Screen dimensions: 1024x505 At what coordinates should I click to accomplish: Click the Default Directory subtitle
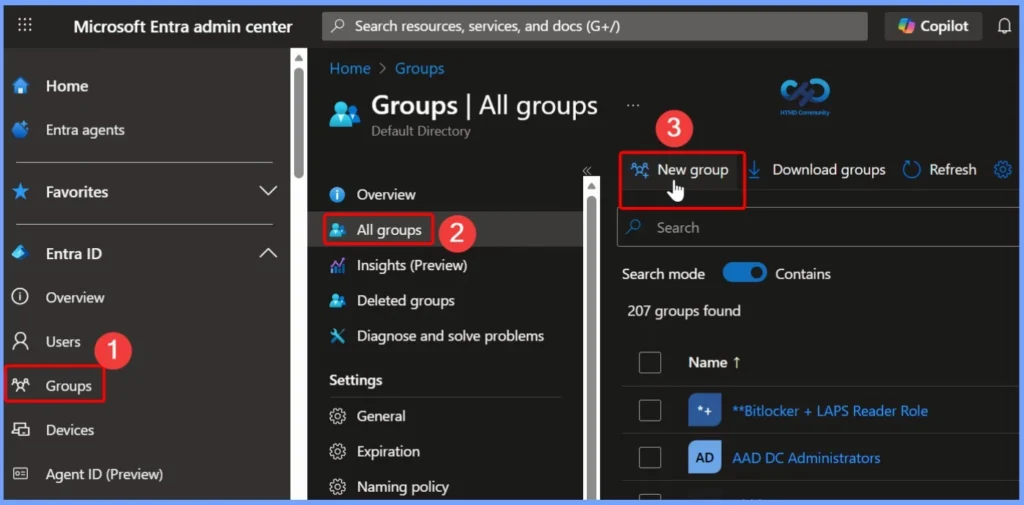pos(421,131)
